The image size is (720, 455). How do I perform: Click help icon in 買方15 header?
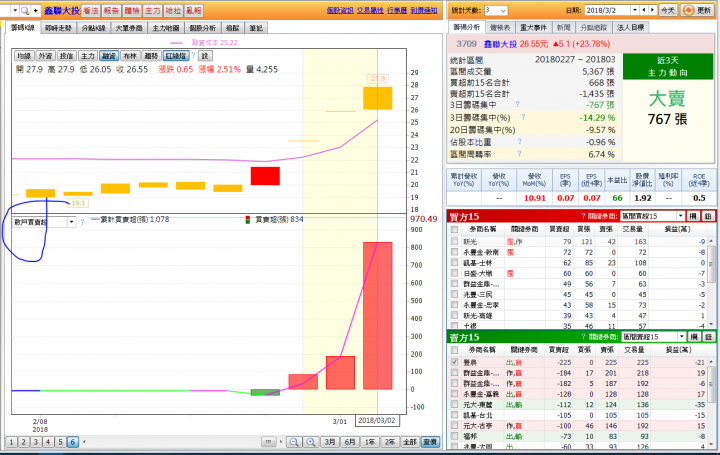pyautogui.click(x=583, y=216)
